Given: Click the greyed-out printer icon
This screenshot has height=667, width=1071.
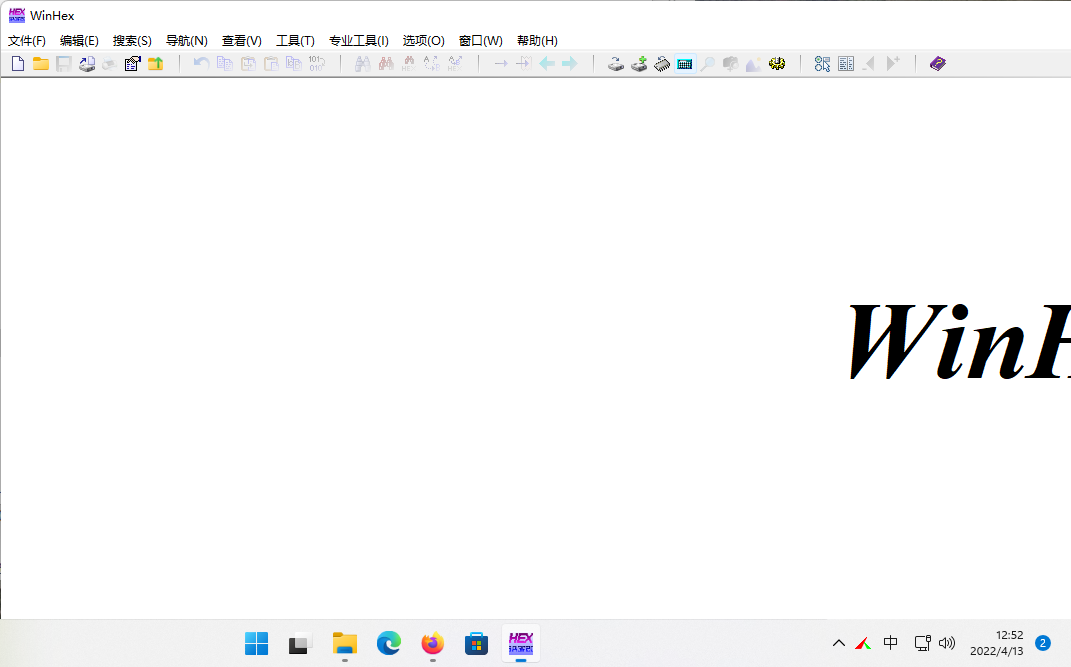Looking at the screenshot, I should 109,64.
